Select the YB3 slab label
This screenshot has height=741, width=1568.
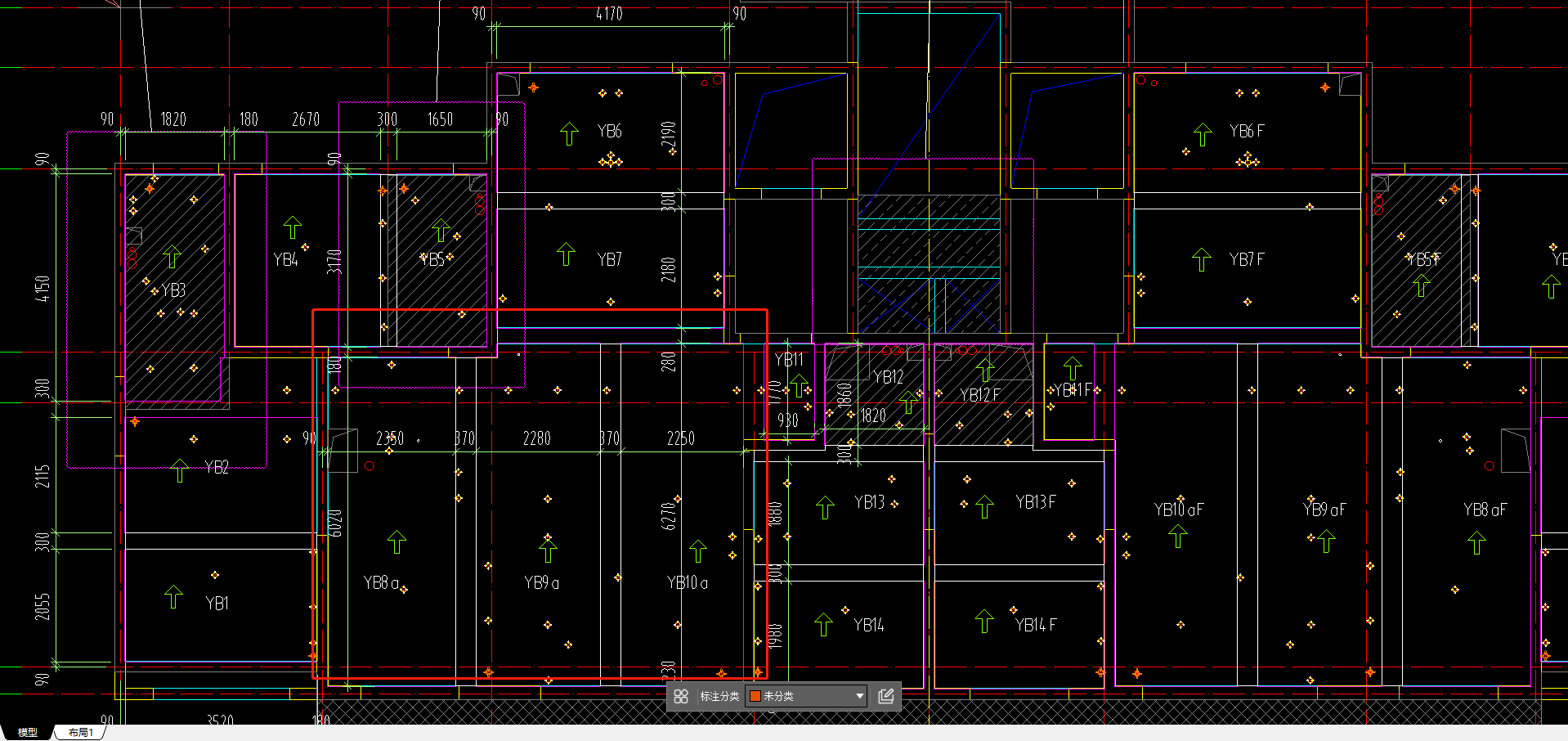173,290
